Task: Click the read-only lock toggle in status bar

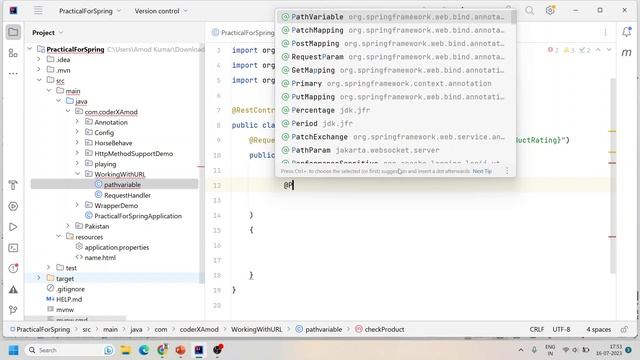Action: [624, 329]
